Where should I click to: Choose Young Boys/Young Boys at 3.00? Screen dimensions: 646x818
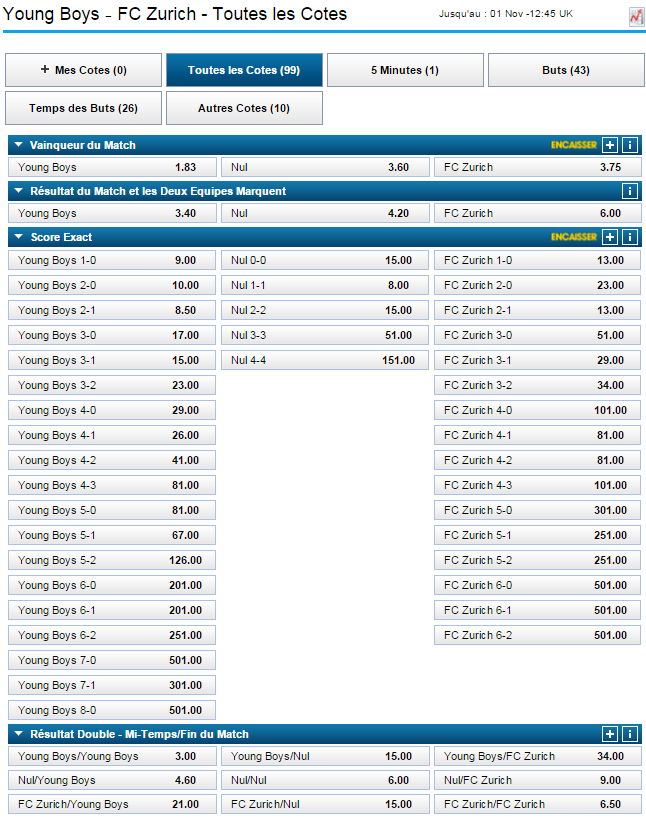tap(112, 756)
